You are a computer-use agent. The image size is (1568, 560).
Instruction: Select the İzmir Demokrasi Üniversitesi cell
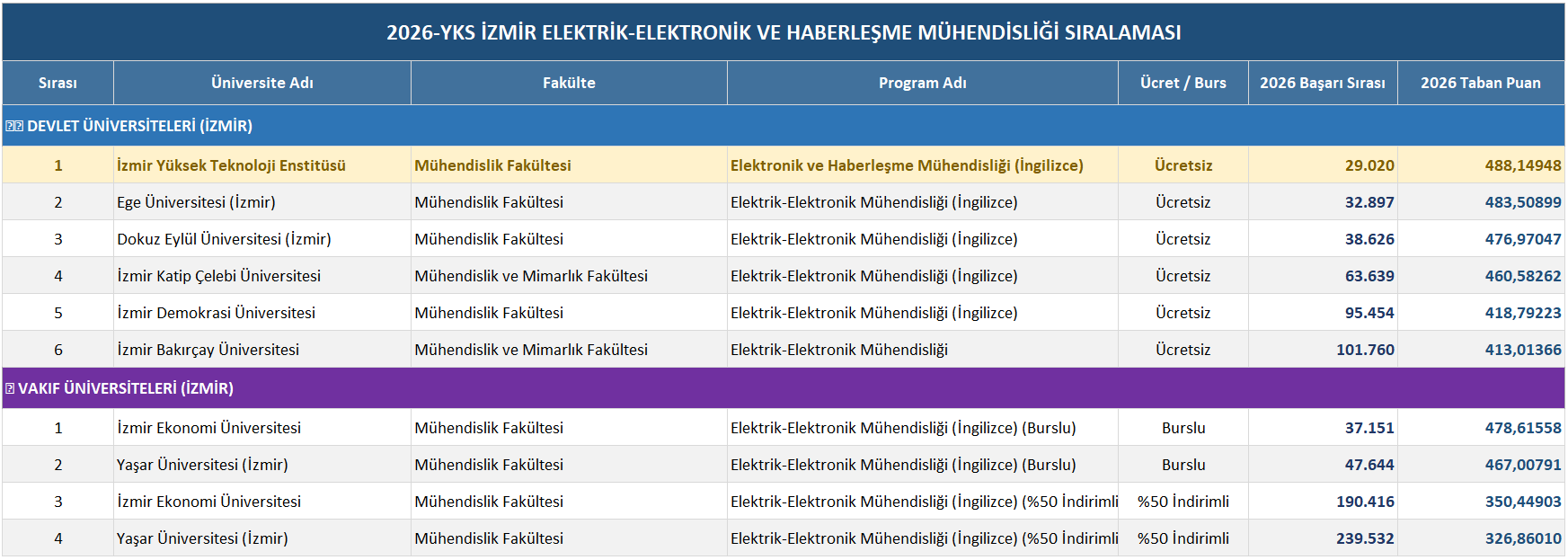262,313
